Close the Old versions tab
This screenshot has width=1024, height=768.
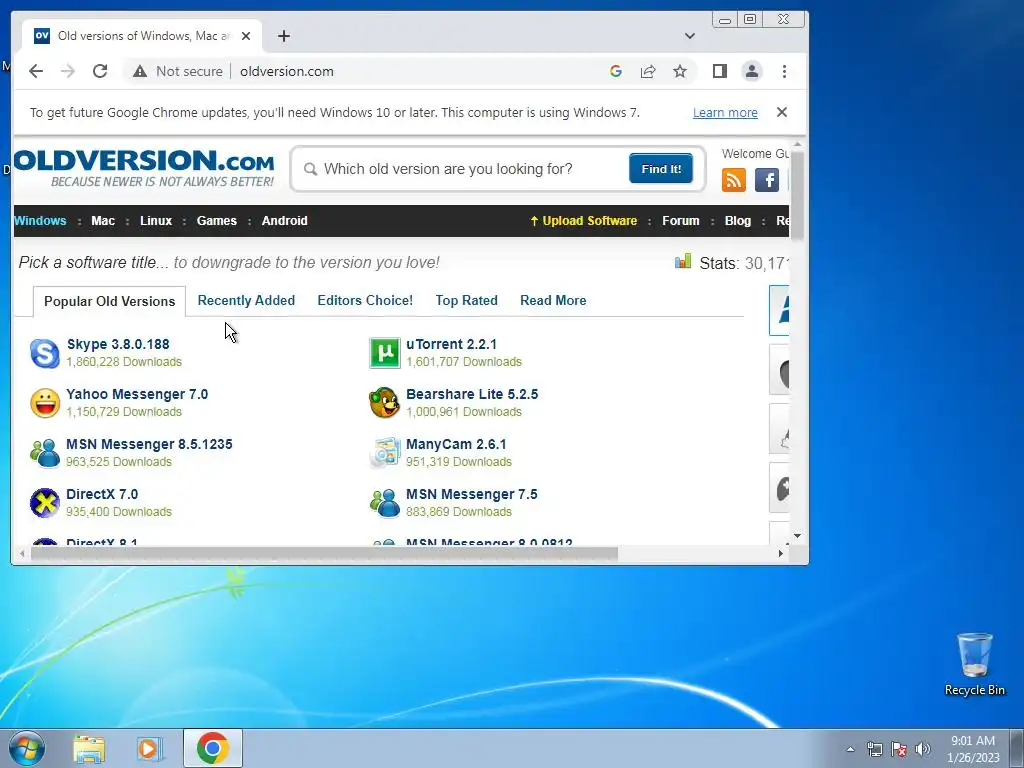click(246, 36)
